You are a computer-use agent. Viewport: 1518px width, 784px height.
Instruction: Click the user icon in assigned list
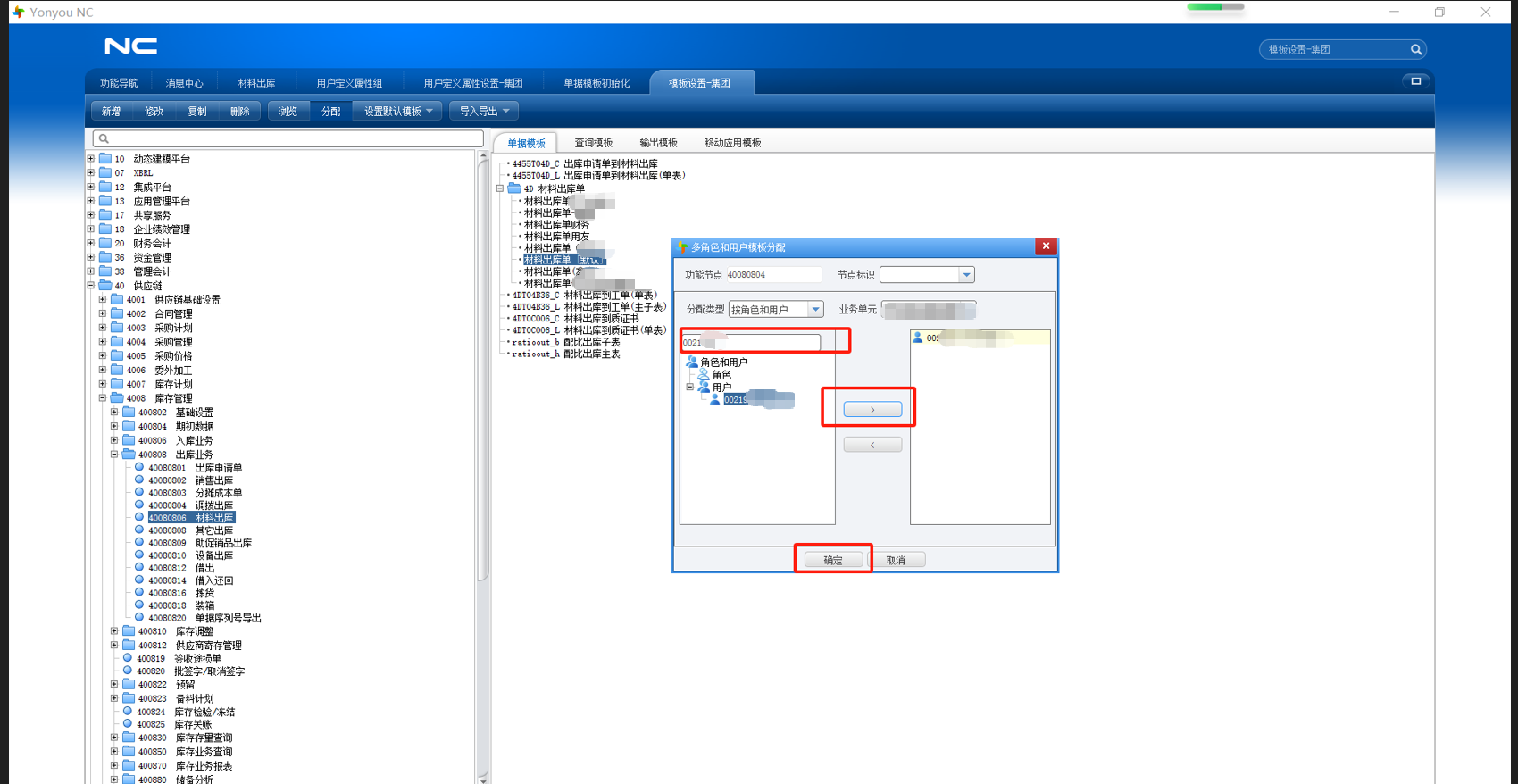(x=917, y=338)
